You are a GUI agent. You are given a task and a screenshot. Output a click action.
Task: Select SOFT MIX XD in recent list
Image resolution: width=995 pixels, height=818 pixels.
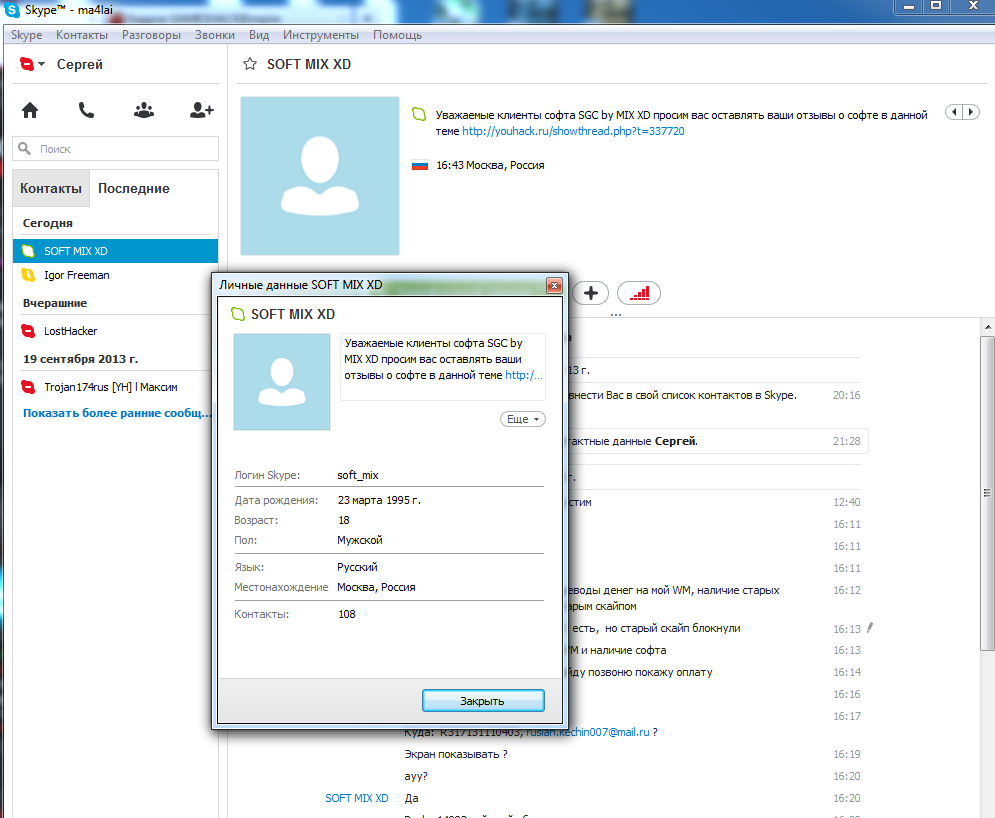pyautogui.click(x=115, y=251)
